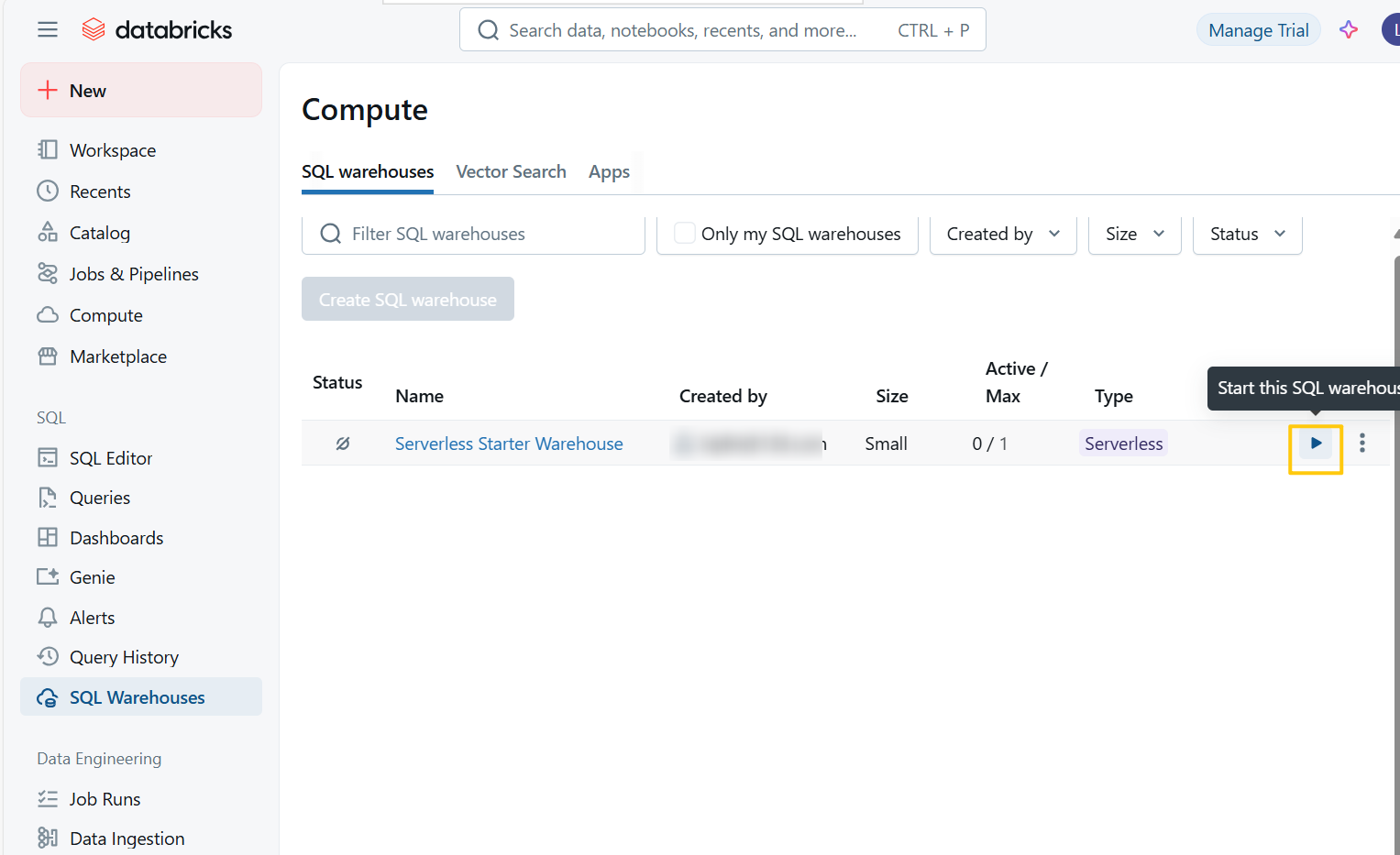Screen dimensions: 1400x855
Task: Click the user avatar icon
Action: coord(1391,30)
